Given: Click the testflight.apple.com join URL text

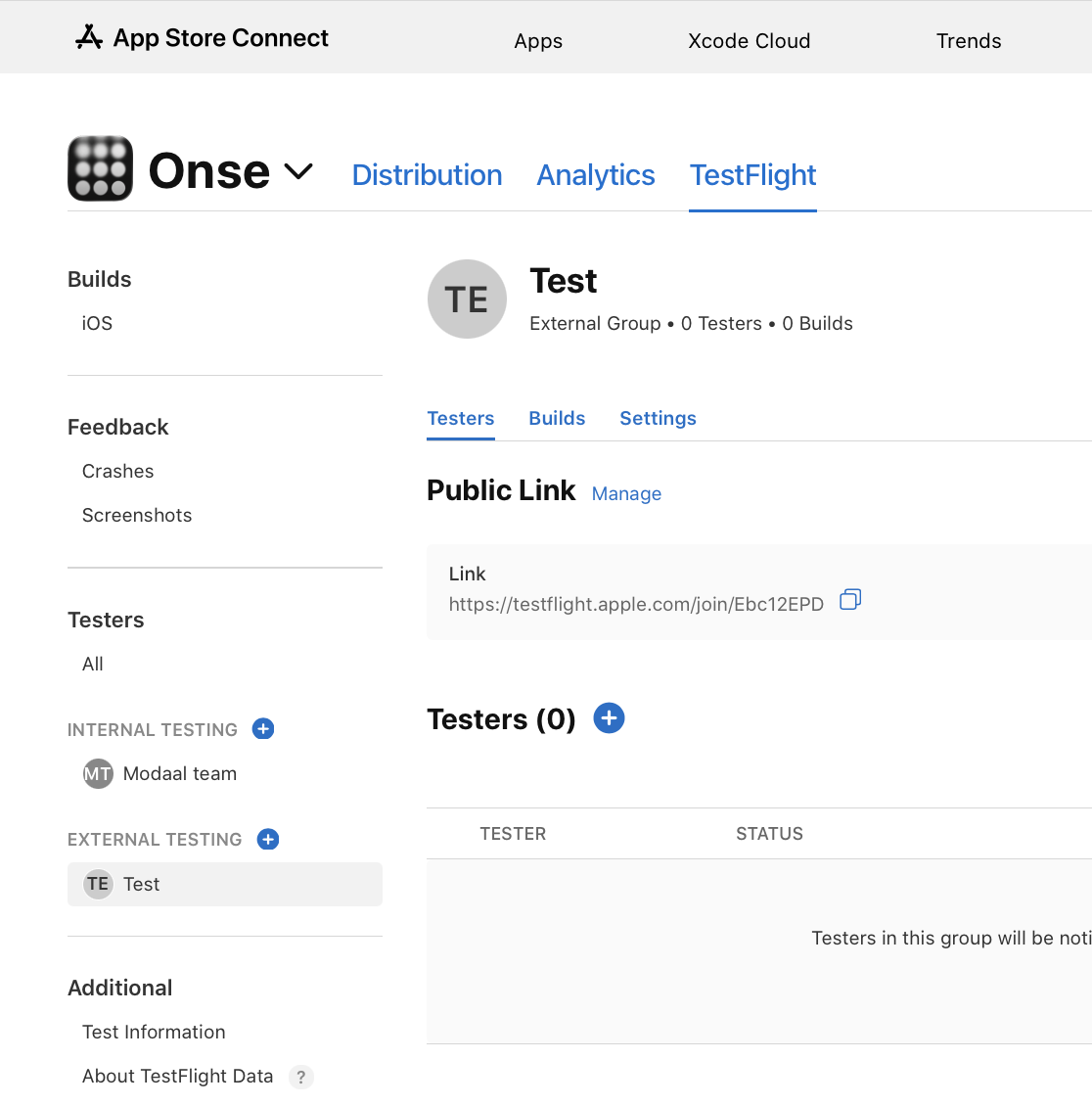Looking at the screenshot, I should pos(636,605).
